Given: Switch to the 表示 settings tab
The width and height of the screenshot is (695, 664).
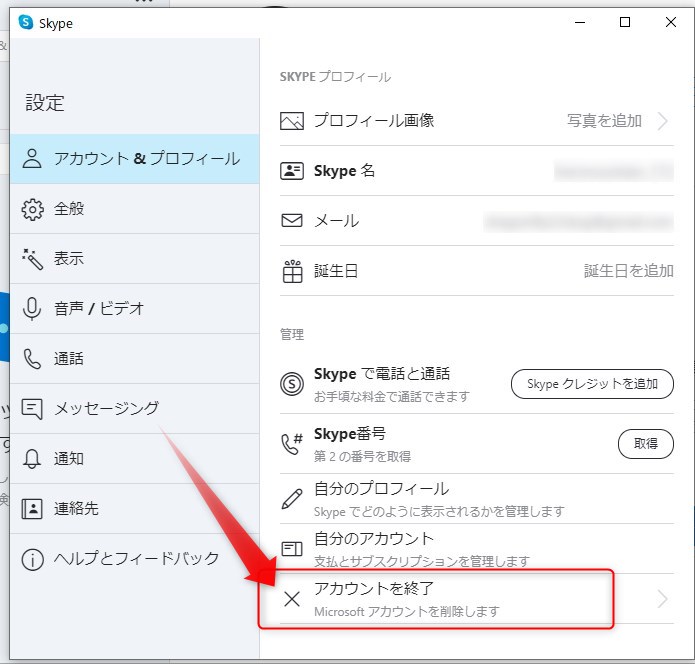Looking at the screenshot, I should coord(135,259).
